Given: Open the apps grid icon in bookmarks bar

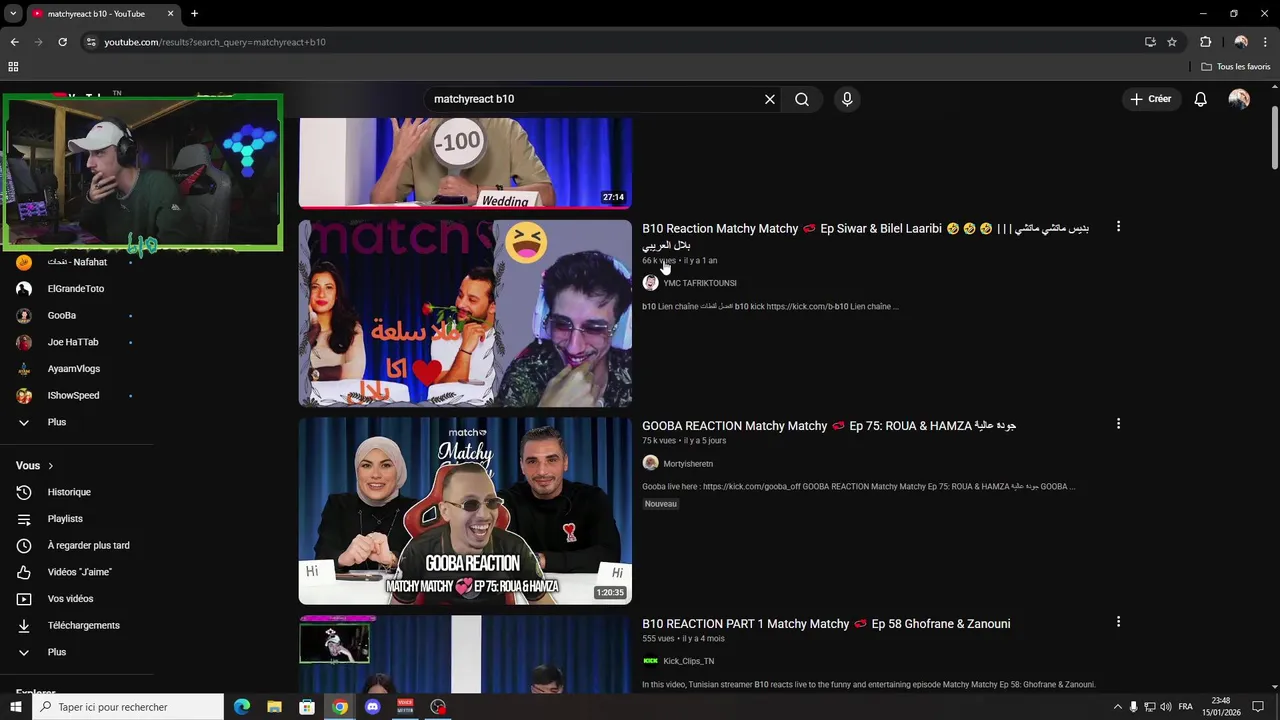Looking at the screenshot, I should click(13, 67).
